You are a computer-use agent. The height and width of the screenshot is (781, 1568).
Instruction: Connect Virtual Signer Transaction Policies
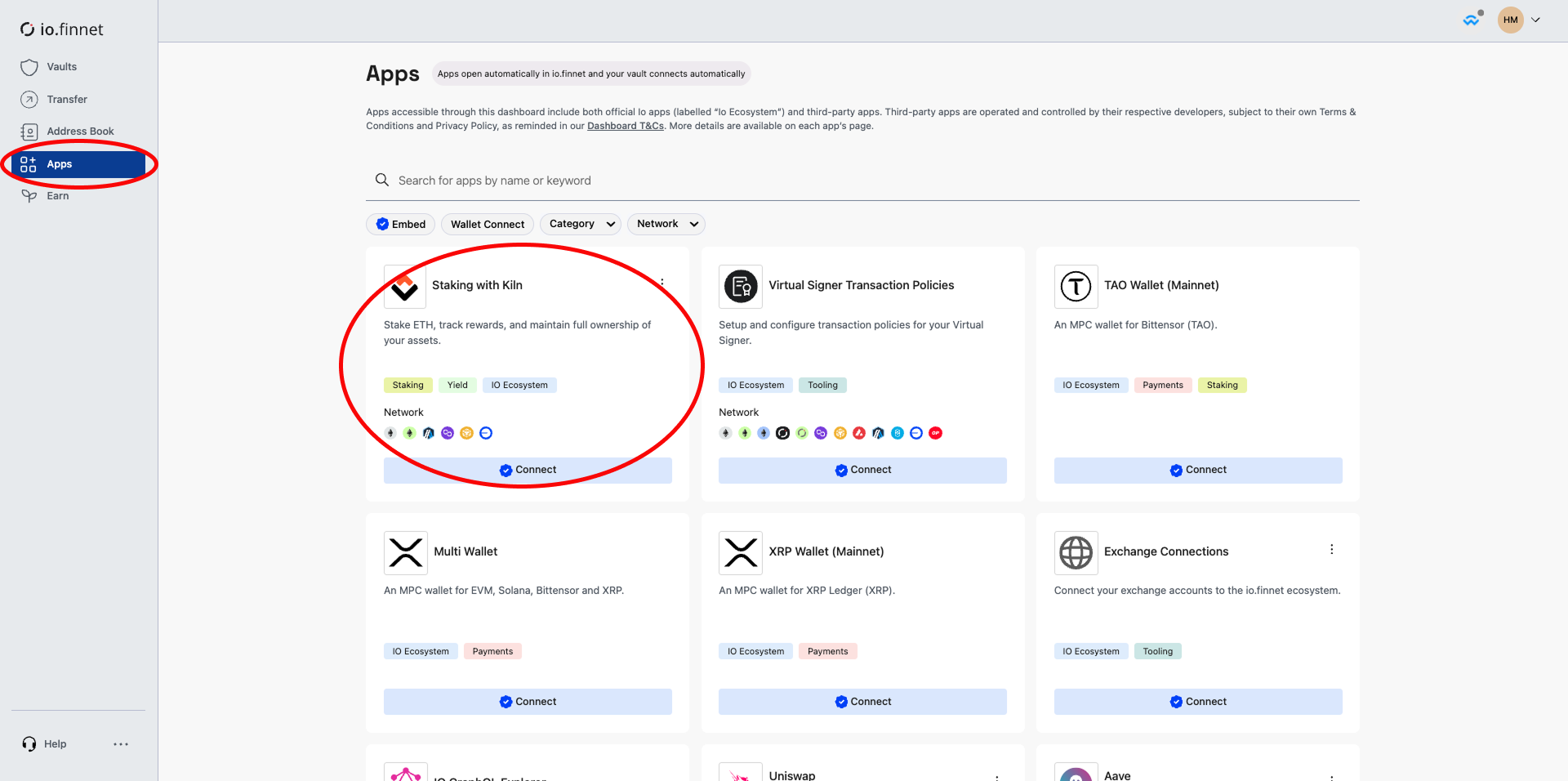tap(862, 470)
